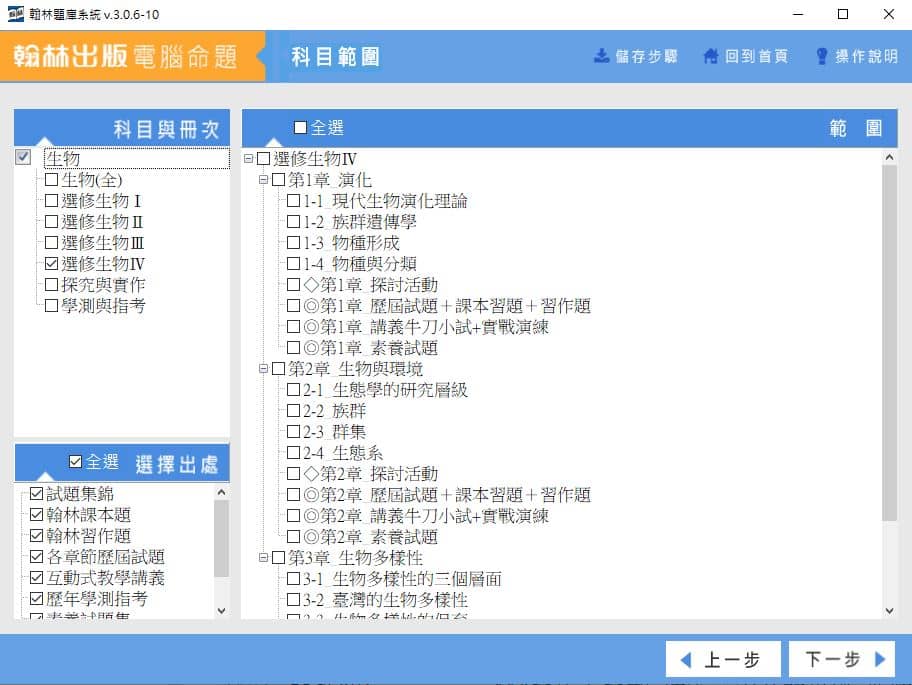This screenshot has height=685, width=912.
Task: Collapse the 第3章_生物多樣性 tree node
Action: tap(263, 558)
